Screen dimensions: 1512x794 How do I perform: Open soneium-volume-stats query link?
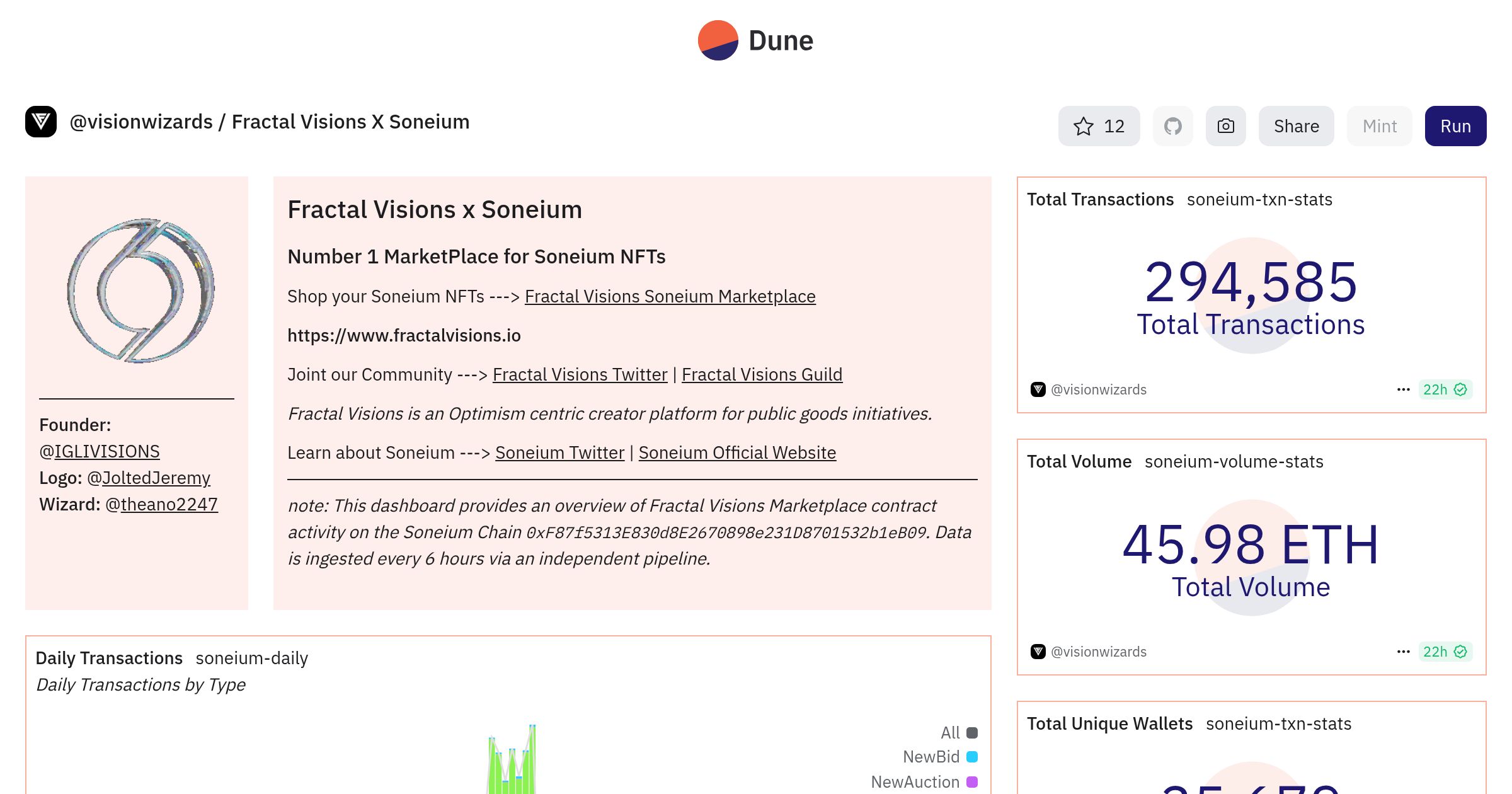(x=1234, y=461)
